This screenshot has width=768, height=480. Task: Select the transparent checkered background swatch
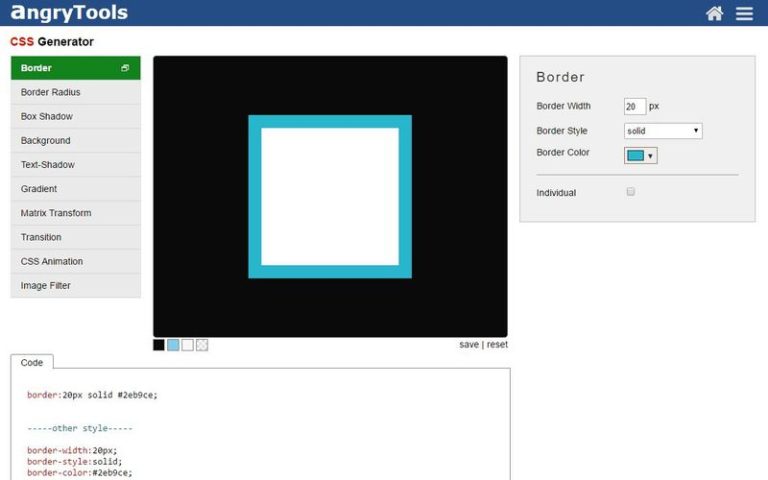coord(202,345)
